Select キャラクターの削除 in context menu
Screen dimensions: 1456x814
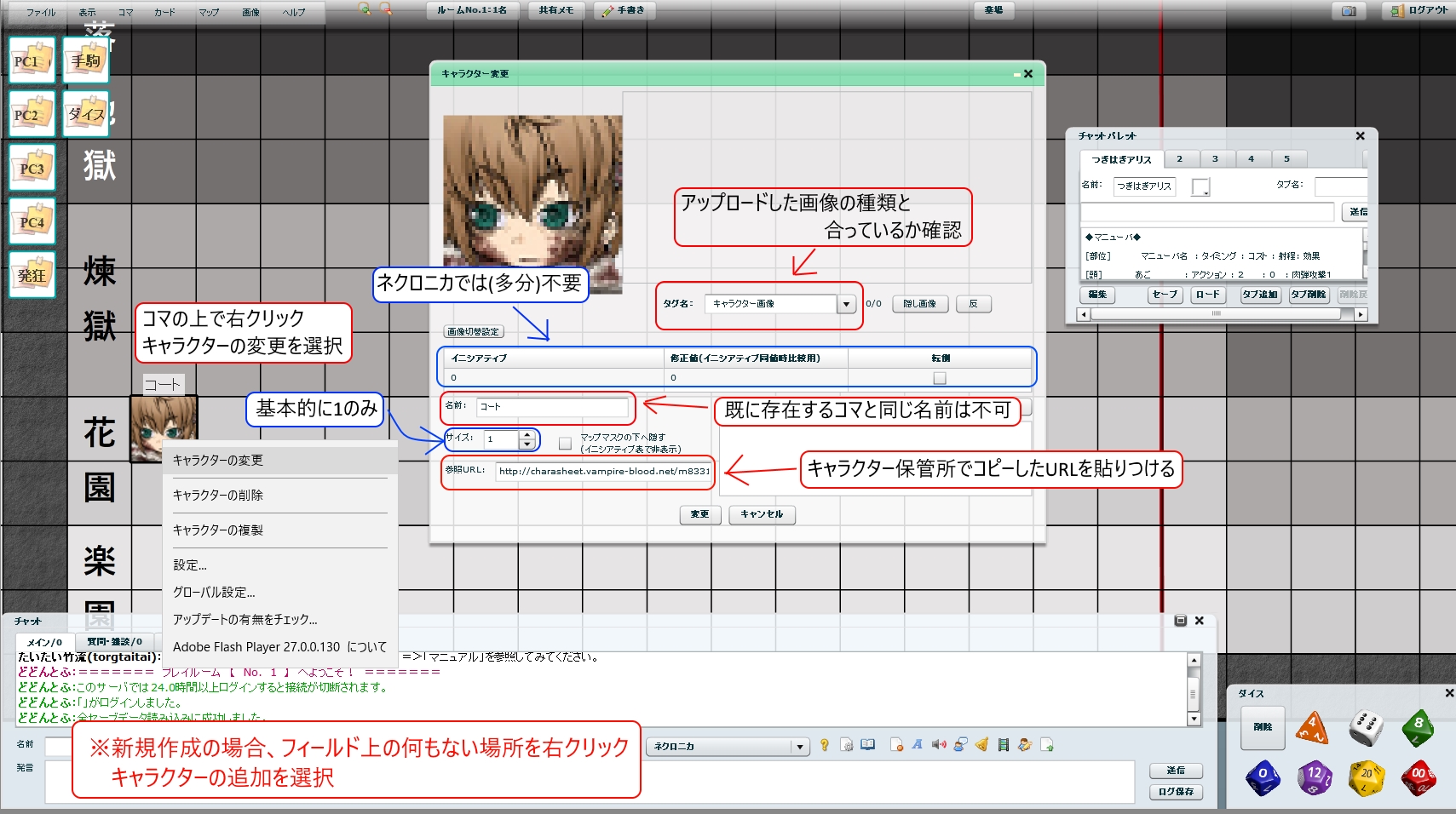point(280,495)
